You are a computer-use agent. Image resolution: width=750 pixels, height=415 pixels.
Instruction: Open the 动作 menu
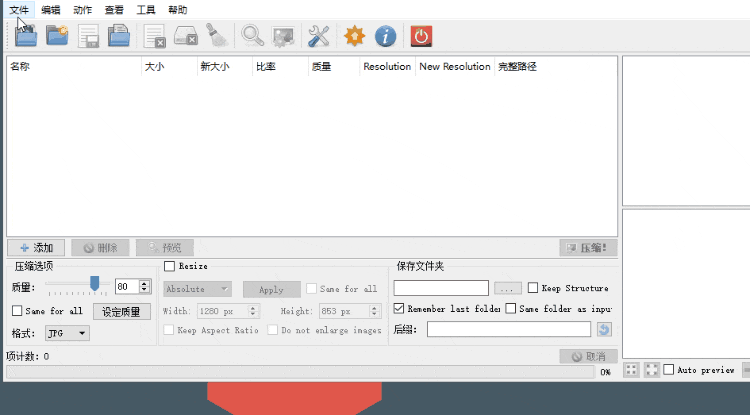pos(83,10)
